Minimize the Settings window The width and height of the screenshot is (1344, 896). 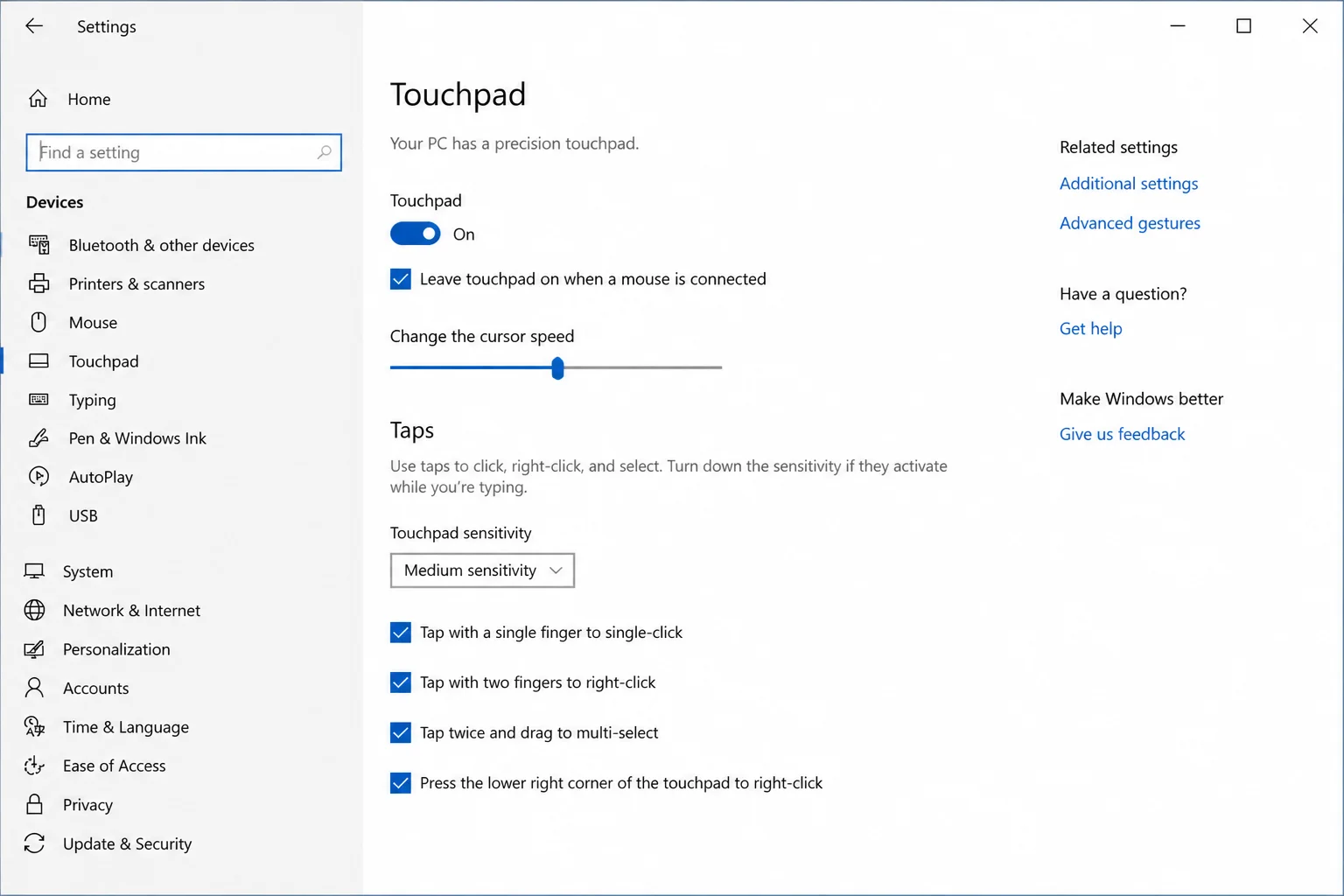click(1178, 26)
